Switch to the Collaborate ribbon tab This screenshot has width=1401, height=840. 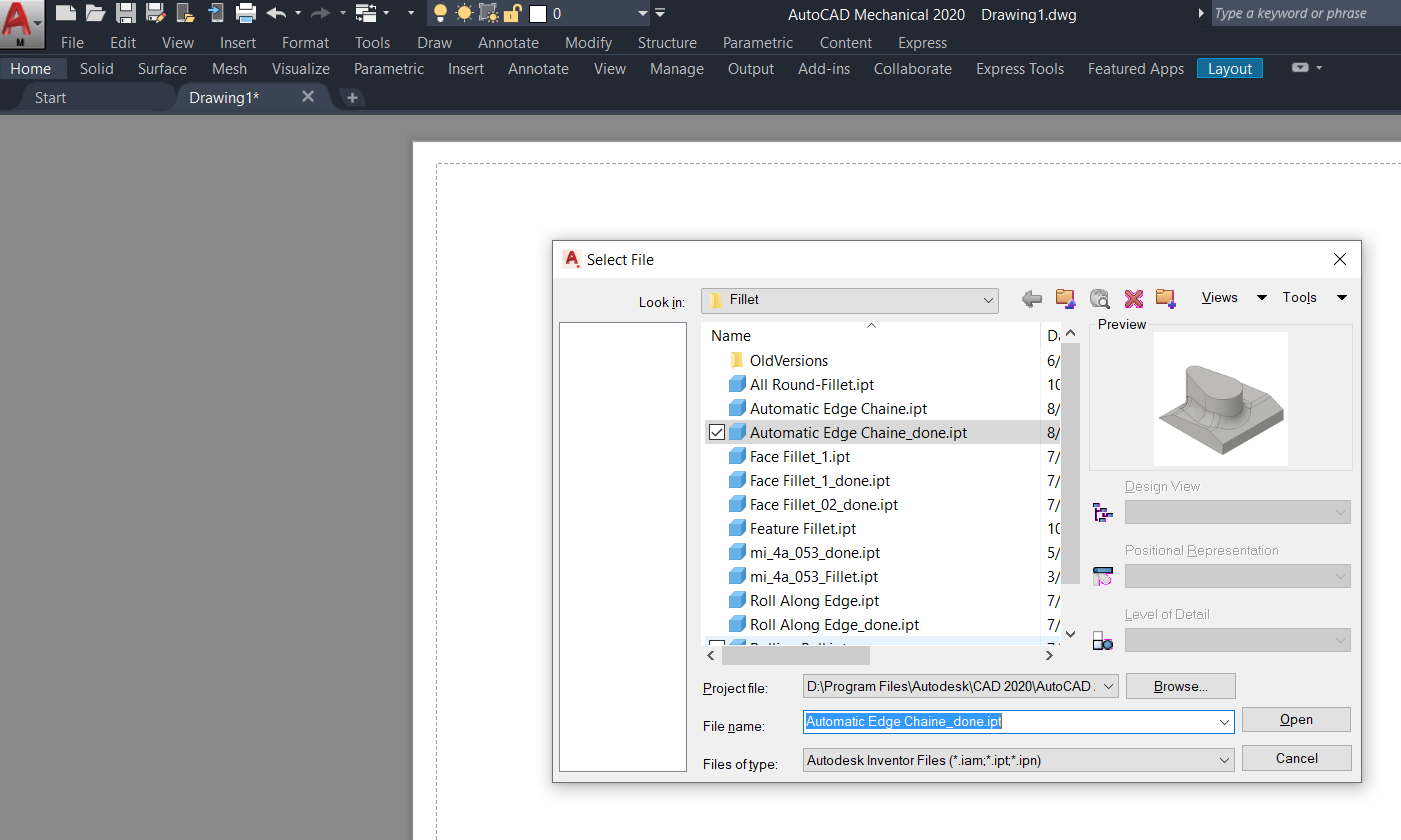click(x=913, y=69)
